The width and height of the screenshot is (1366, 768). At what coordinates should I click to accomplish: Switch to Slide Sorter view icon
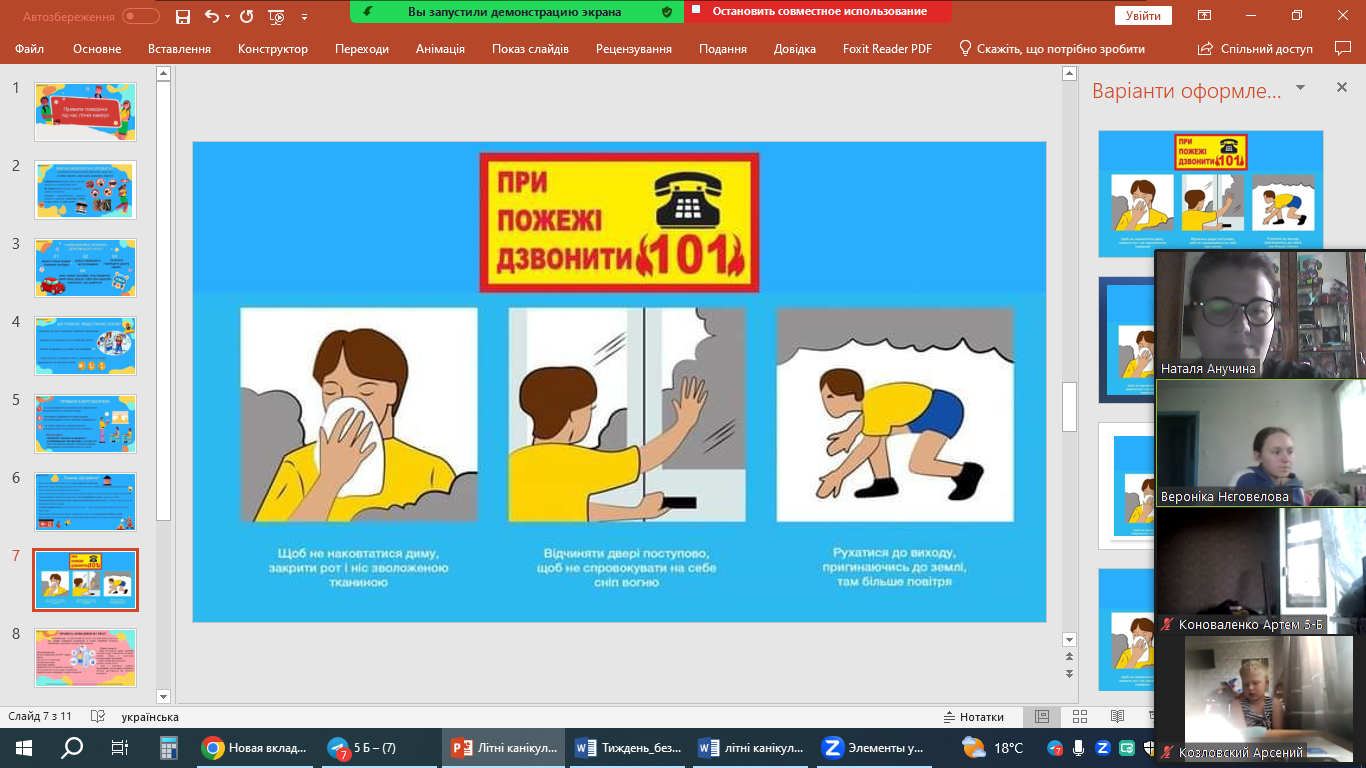1079,717
